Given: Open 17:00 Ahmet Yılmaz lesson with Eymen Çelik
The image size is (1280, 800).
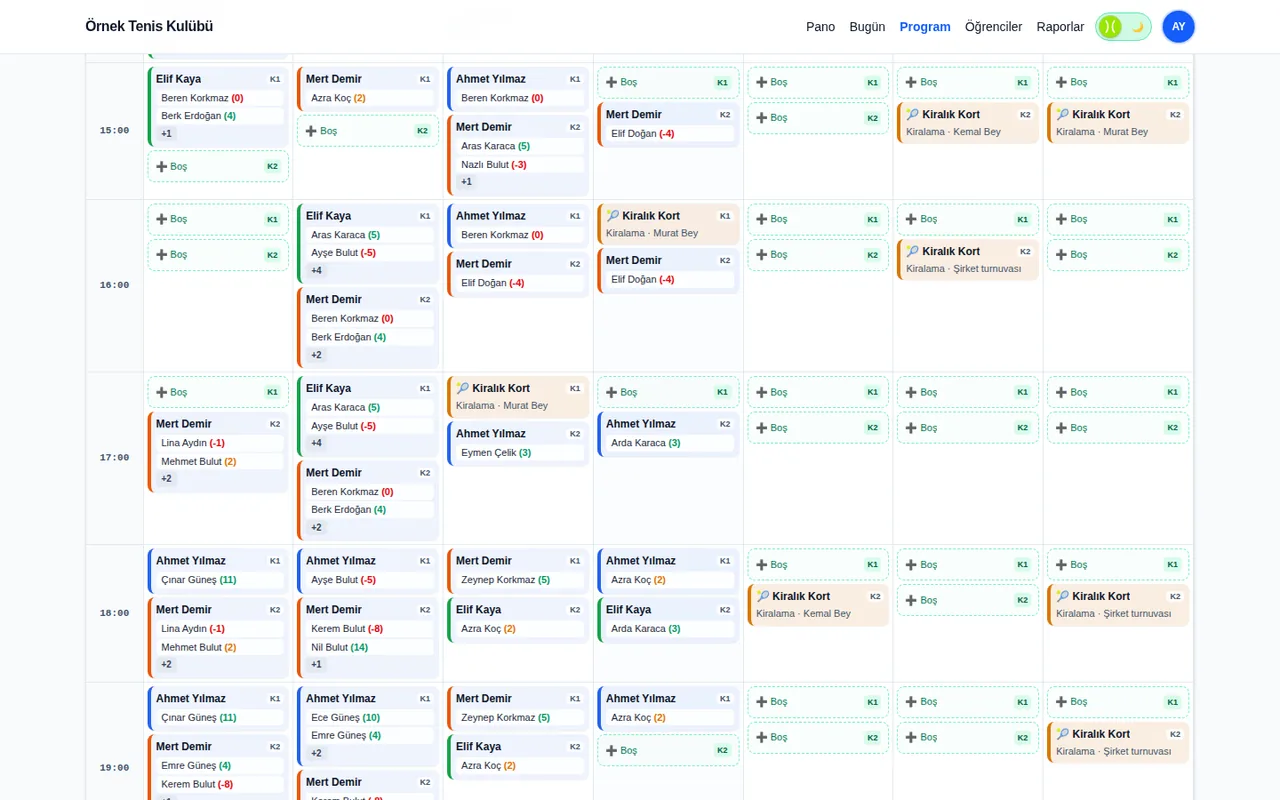Looking at the screenshot, I should [518, 444].
